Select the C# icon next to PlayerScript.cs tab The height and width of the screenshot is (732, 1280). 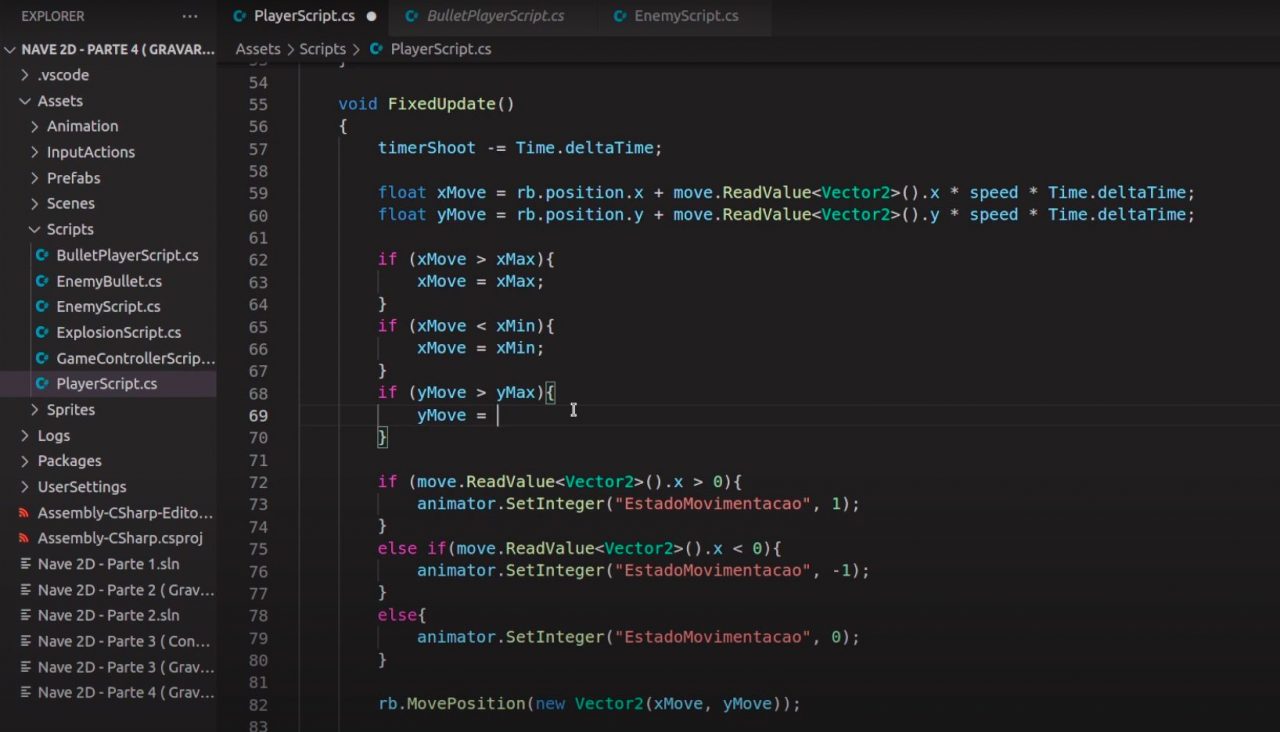240,16
